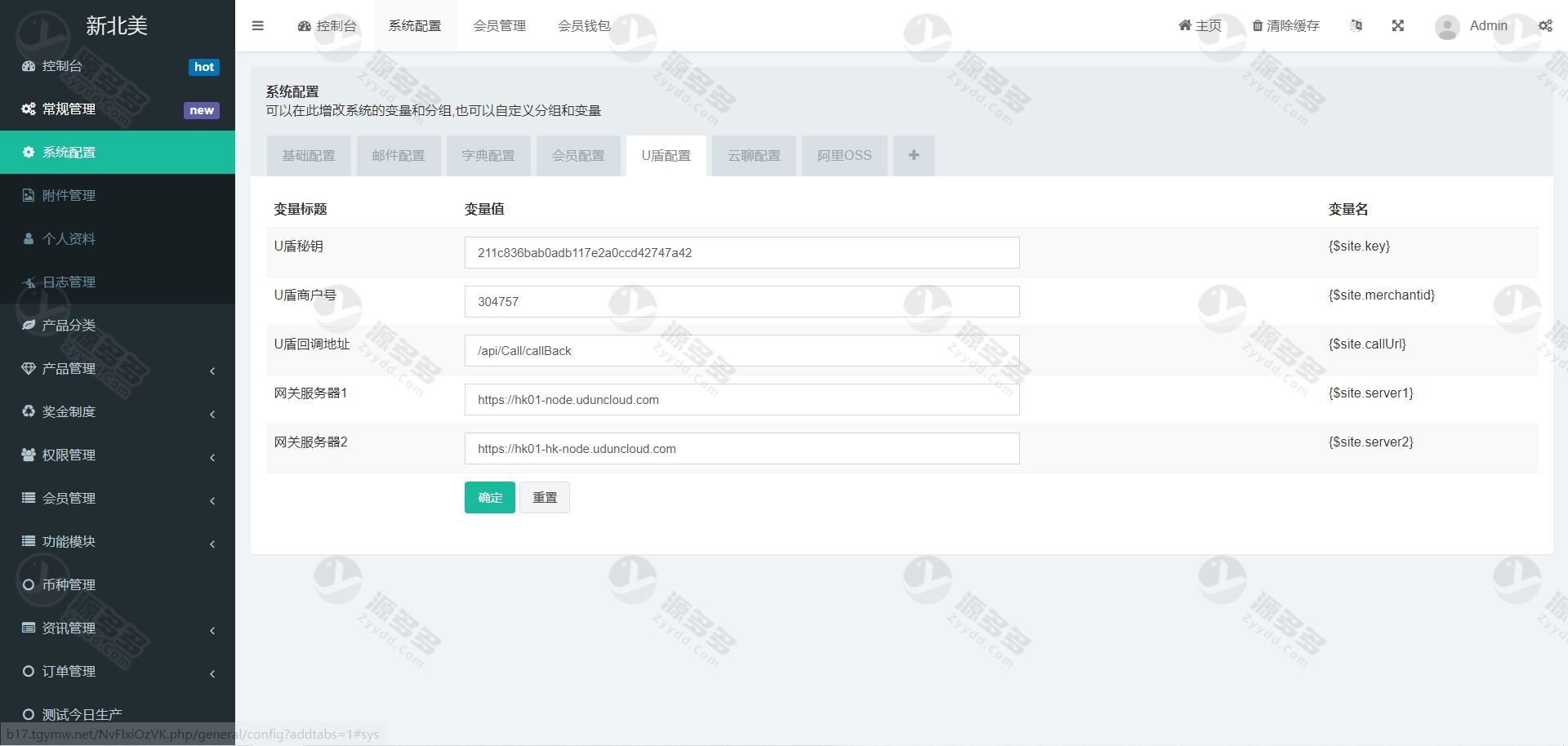Click the trash icon to clear cache

[1258, 25]
